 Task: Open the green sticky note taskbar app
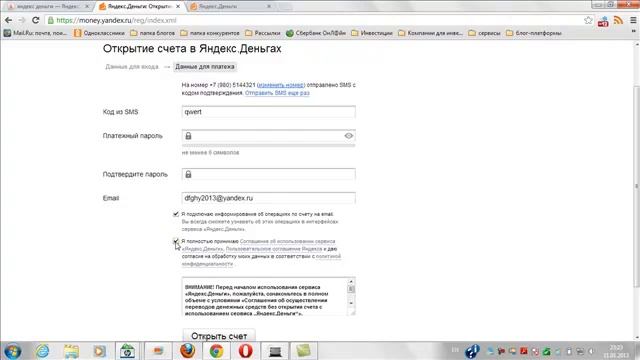tap(304, 351)
